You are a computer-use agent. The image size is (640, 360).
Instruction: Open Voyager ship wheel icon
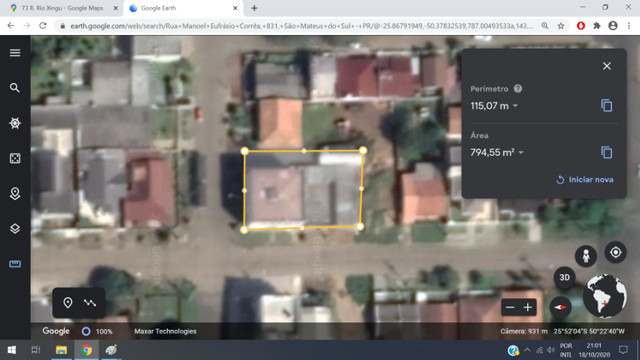coord(15,123)
